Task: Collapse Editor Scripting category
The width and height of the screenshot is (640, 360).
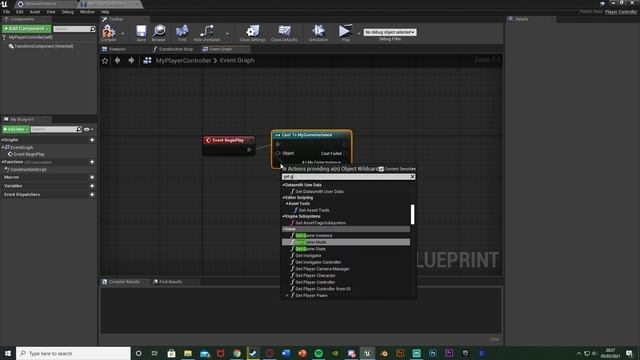Action: click(284, 198)
